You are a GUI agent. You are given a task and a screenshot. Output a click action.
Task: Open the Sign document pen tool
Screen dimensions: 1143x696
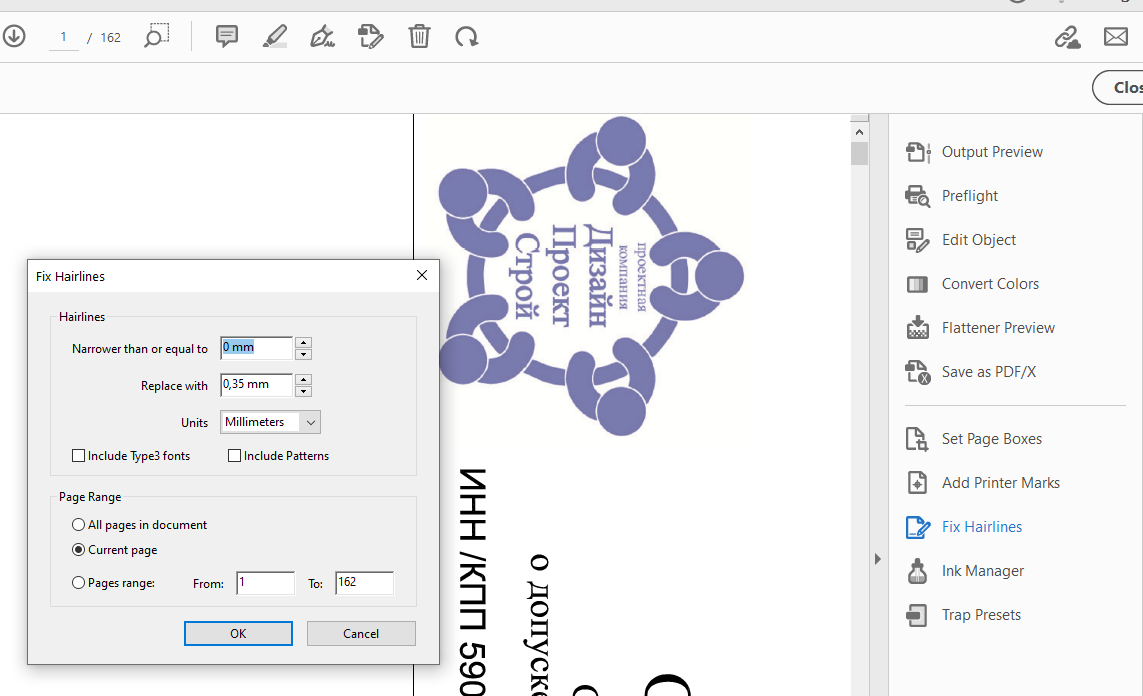322,36
